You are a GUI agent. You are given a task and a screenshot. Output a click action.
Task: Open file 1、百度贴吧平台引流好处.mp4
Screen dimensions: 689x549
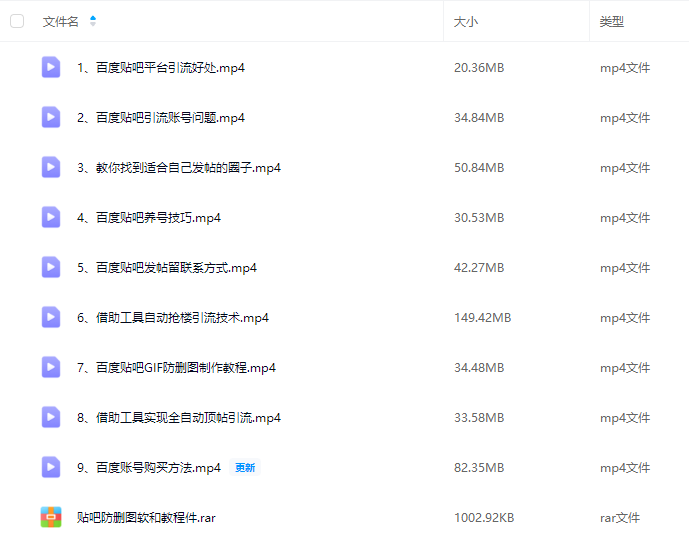tap(161, 68)
